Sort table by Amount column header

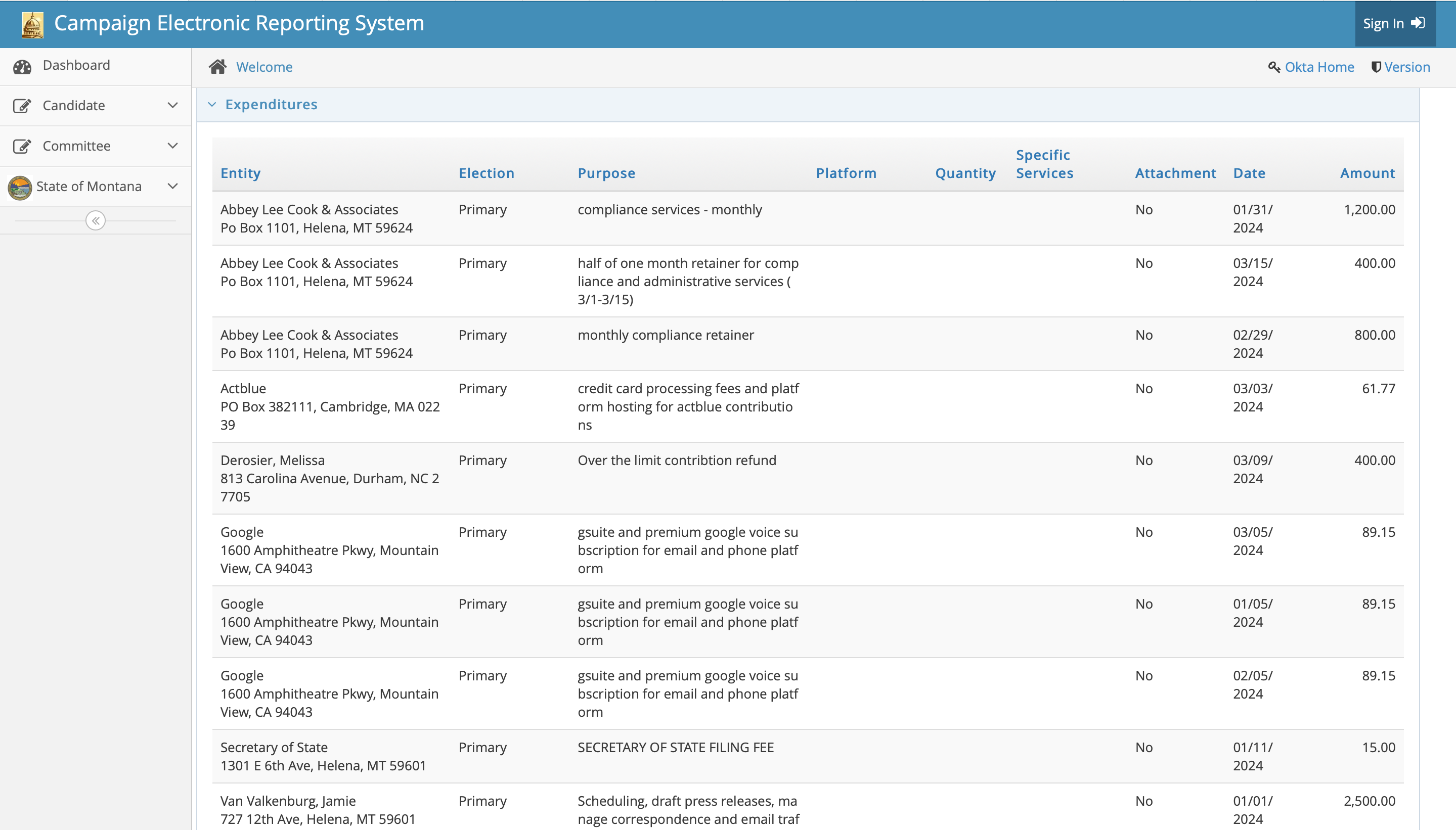click(1367, 173)
